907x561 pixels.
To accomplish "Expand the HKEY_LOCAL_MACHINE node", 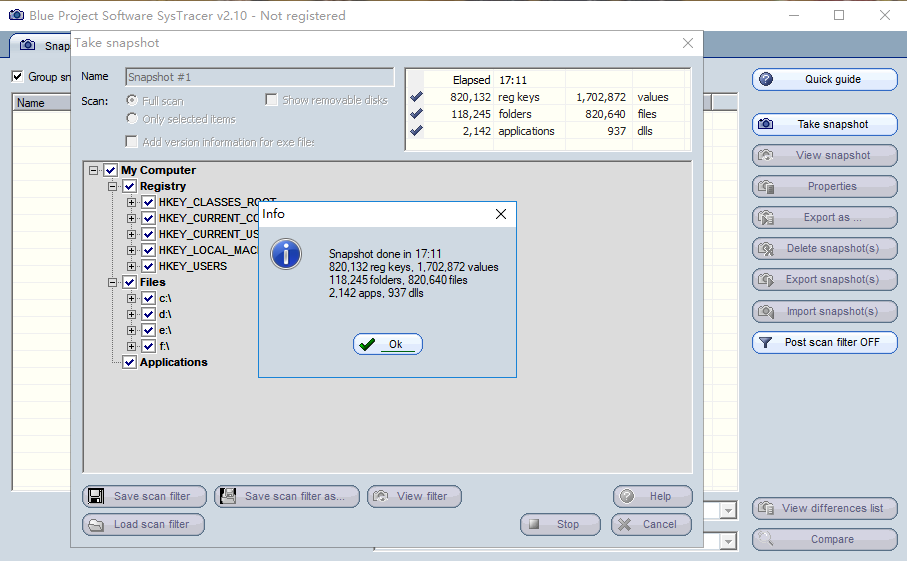I will click(x=131, y=250).
